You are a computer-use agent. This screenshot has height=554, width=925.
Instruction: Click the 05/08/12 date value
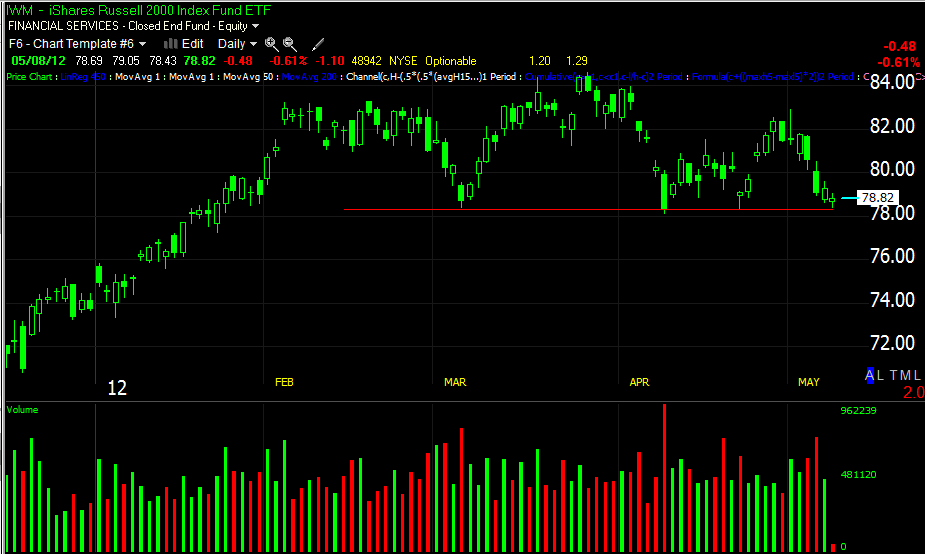pyautogui.click(x=38, y=61)
